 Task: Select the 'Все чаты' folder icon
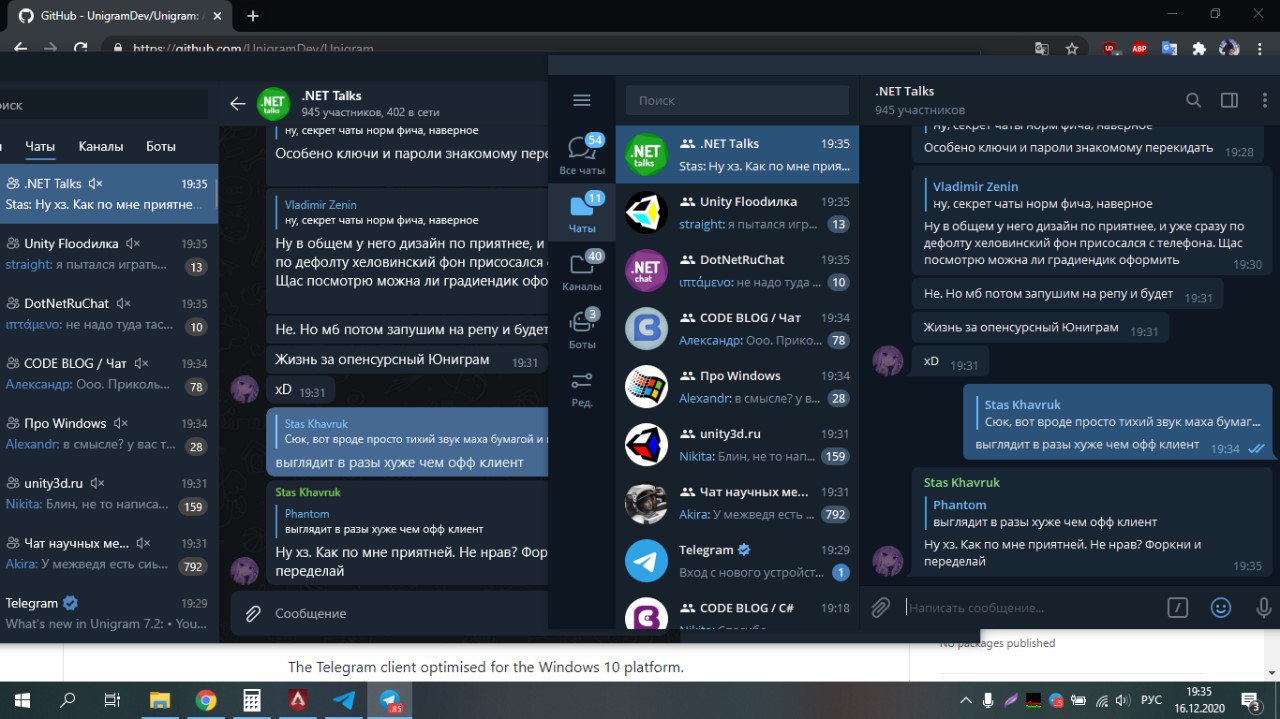(x=582, y=155)
